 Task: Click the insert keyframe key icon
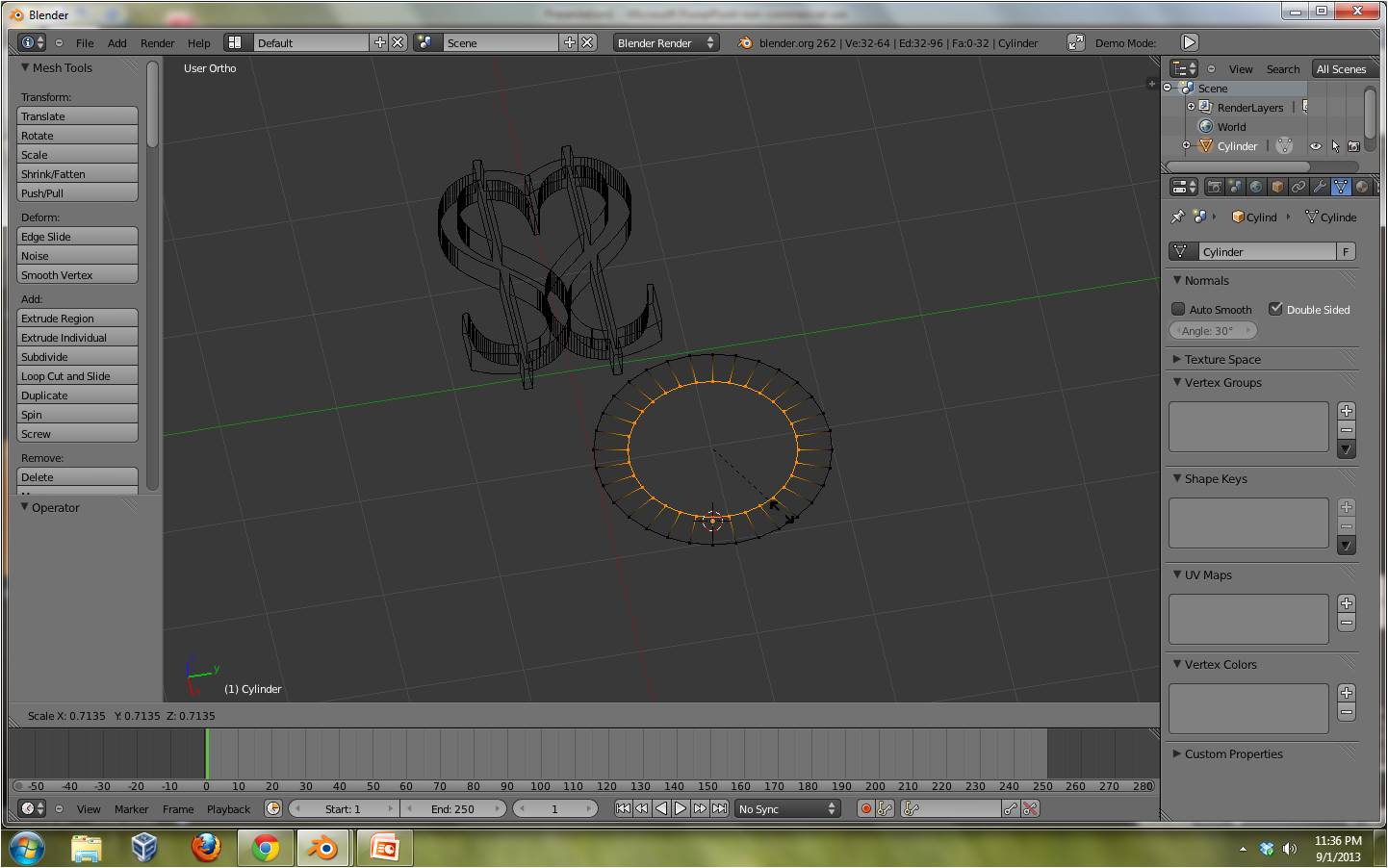1010,808
